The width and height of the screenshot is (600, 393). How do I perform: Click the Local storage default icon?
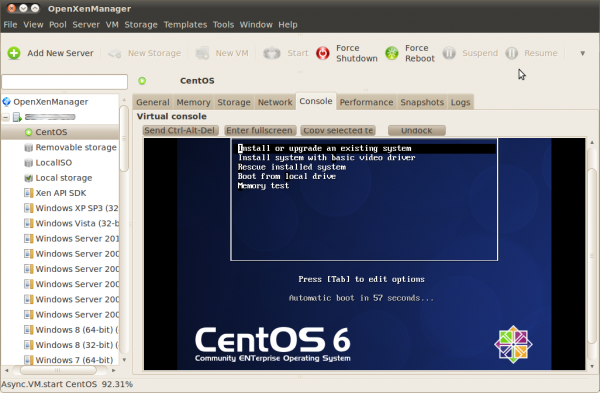pos(28,178)
